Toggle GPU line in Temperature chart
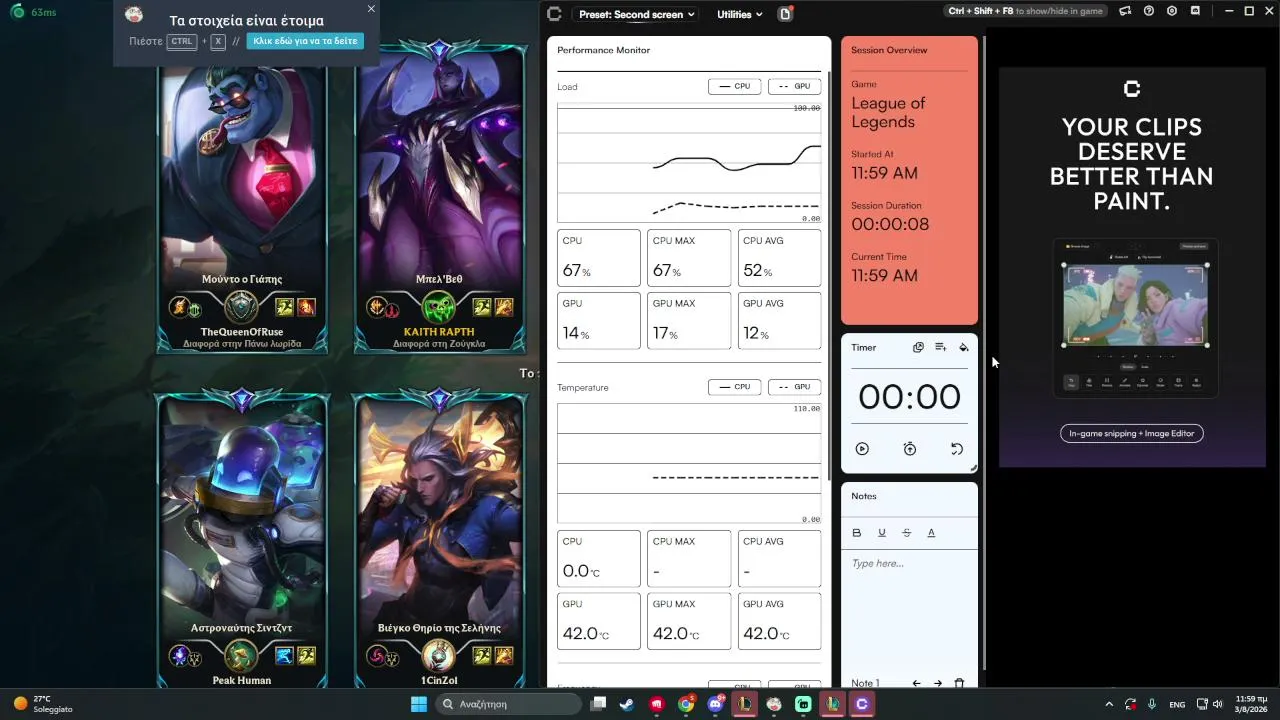The width and height of the screenshot is (1280, 720). 794,387
